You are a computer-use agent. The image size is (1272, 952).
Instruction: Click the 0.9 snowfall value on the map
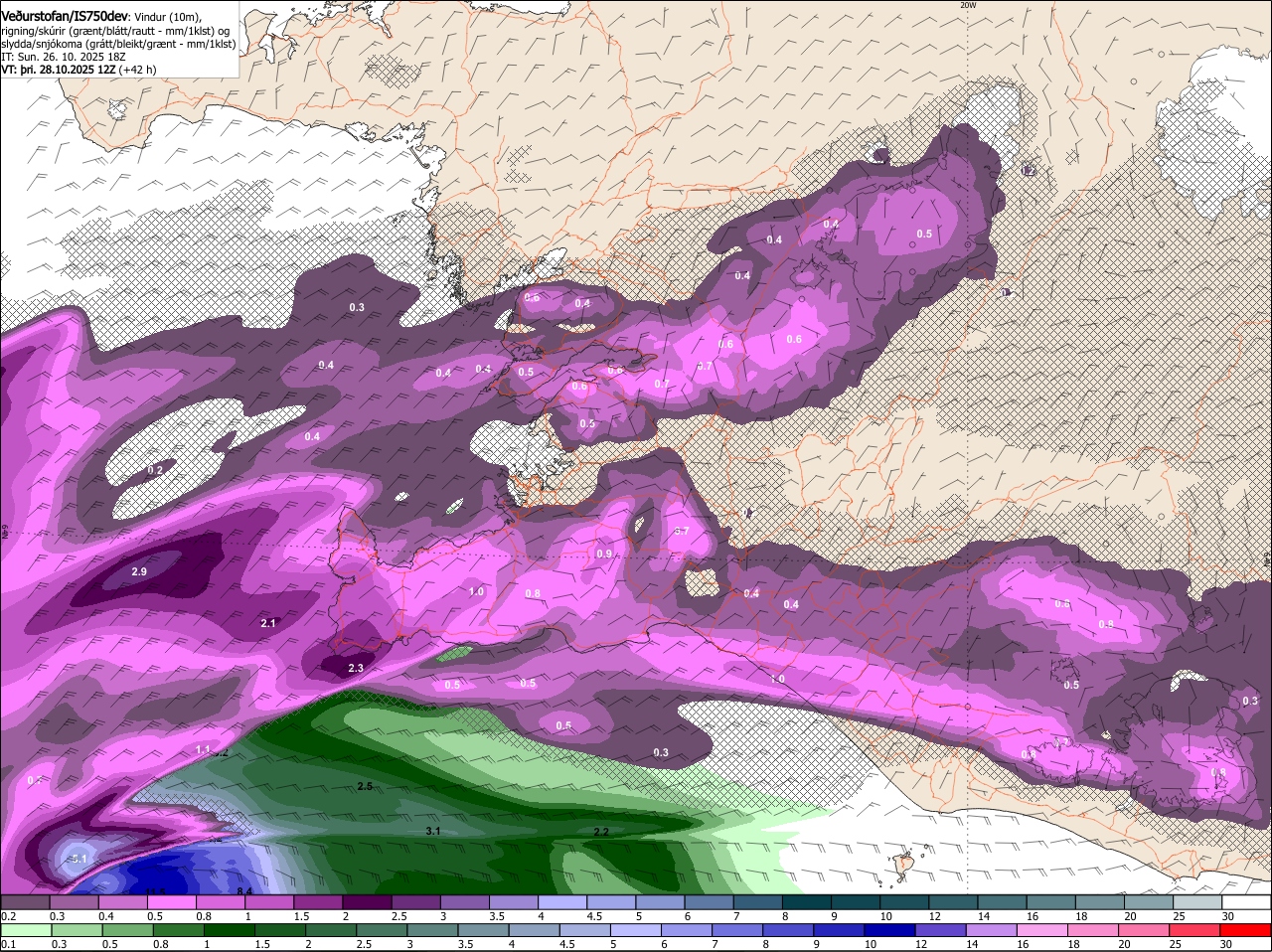pyautogui.click(x=604, y=554)
